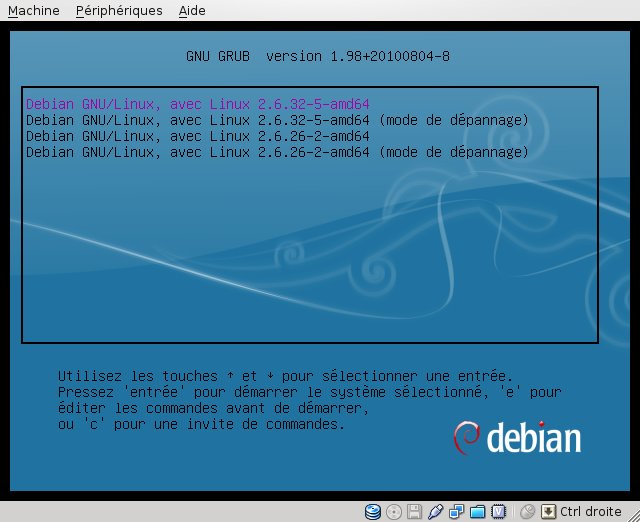Viewport: 640px width, 522px height.
Task: Click the window resize grip corner
Action: 634,516
